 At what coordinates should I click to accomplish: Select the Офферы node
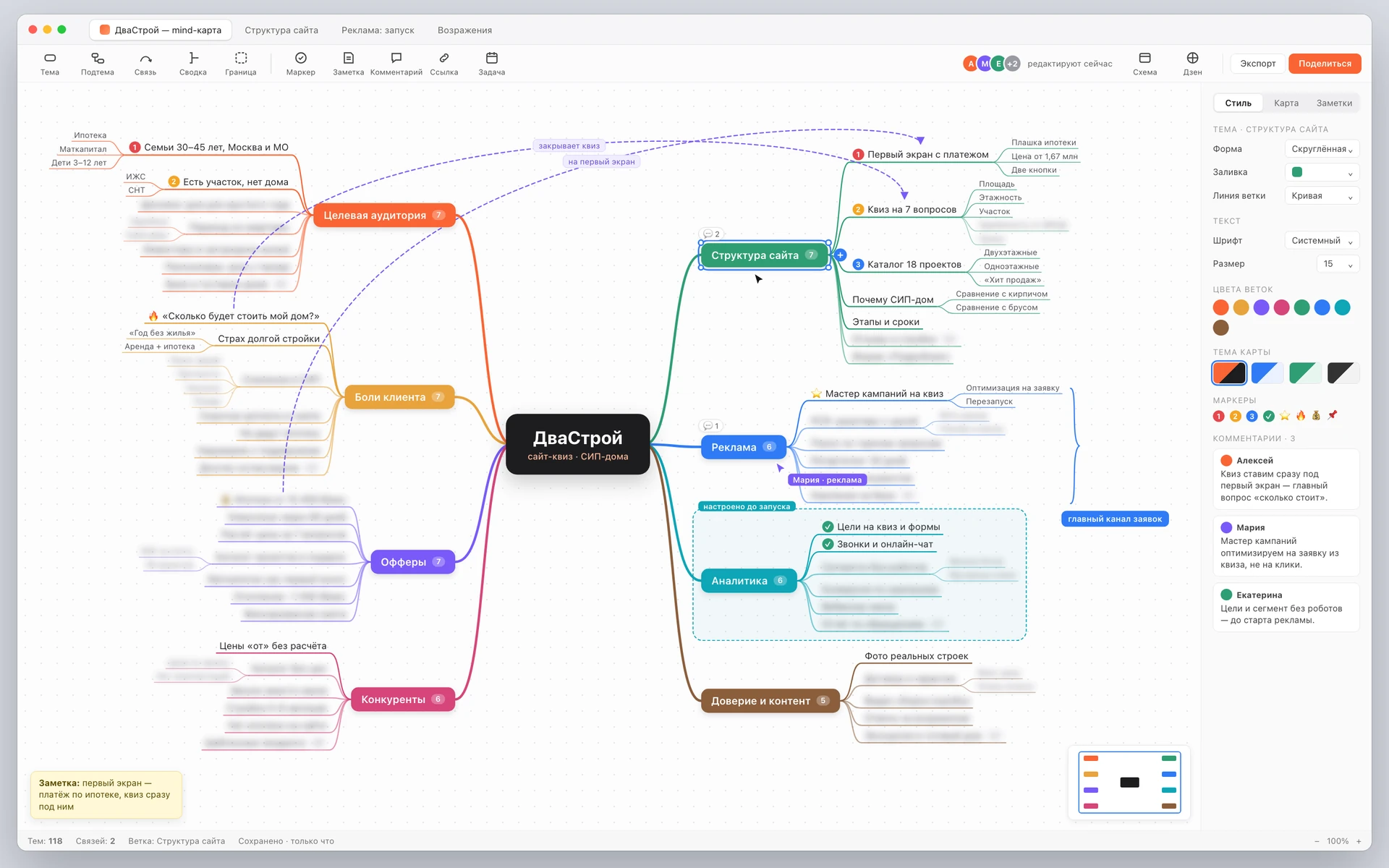[413, 562]
